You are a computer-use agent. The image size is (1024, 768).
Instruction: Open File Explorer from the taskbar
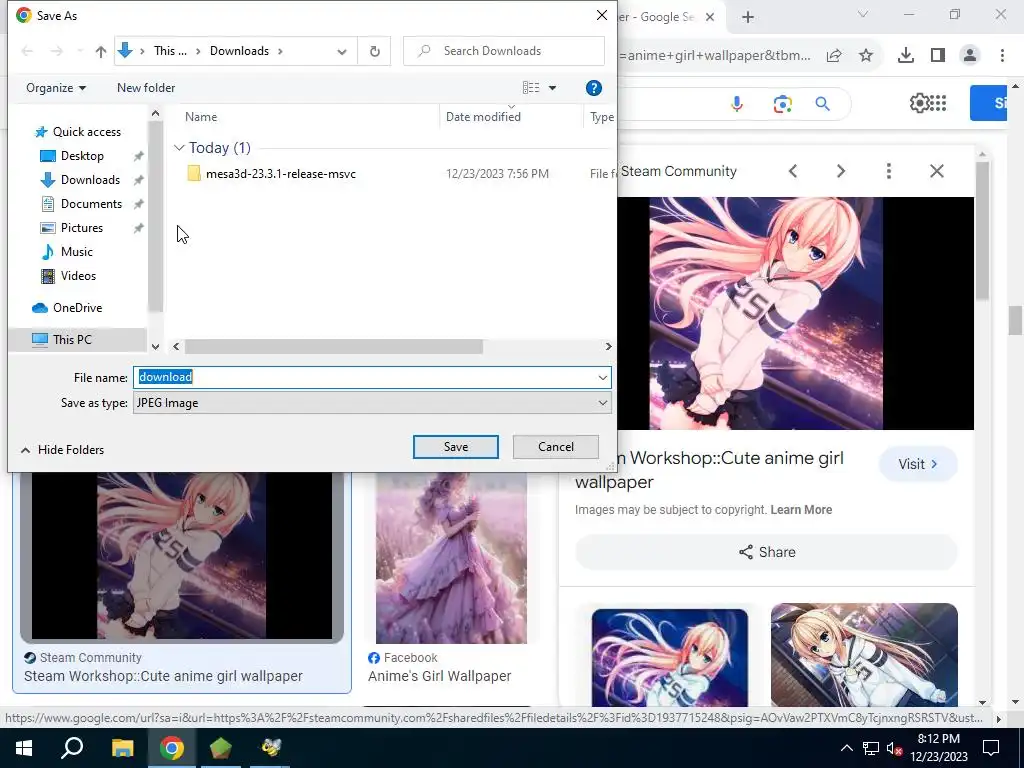point(122,748)
